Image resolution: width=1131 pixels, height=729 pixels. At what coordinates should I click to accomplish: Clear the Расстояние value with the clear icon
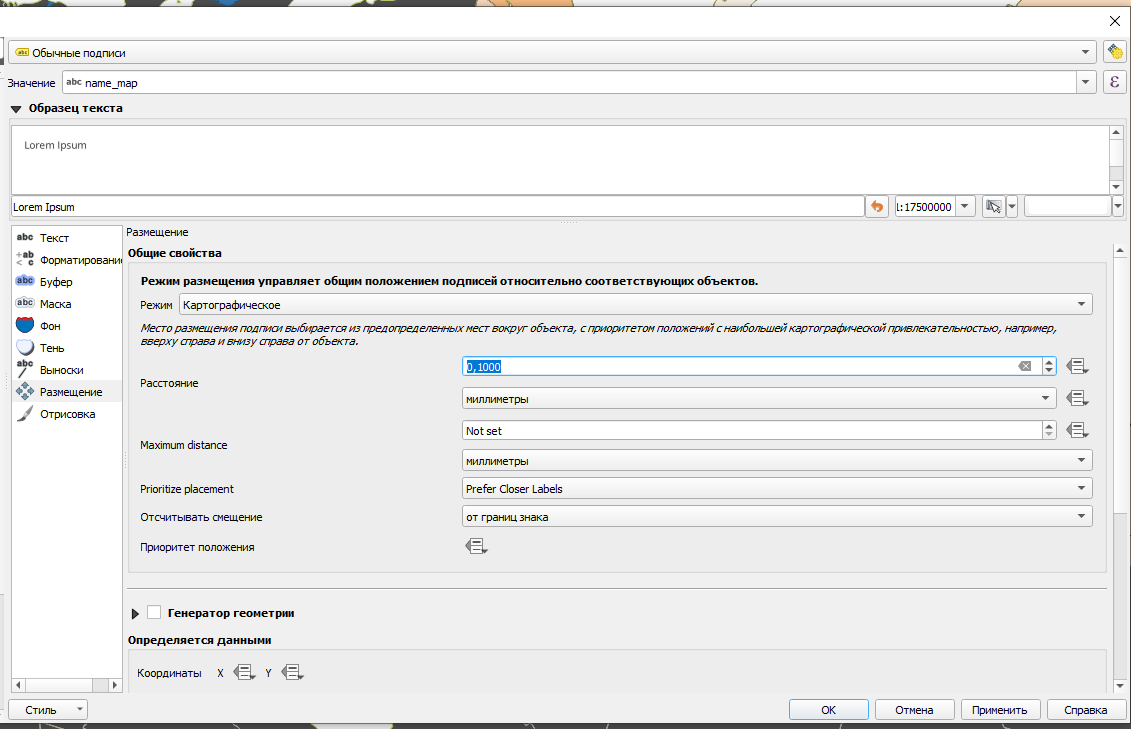point(1024,367)
